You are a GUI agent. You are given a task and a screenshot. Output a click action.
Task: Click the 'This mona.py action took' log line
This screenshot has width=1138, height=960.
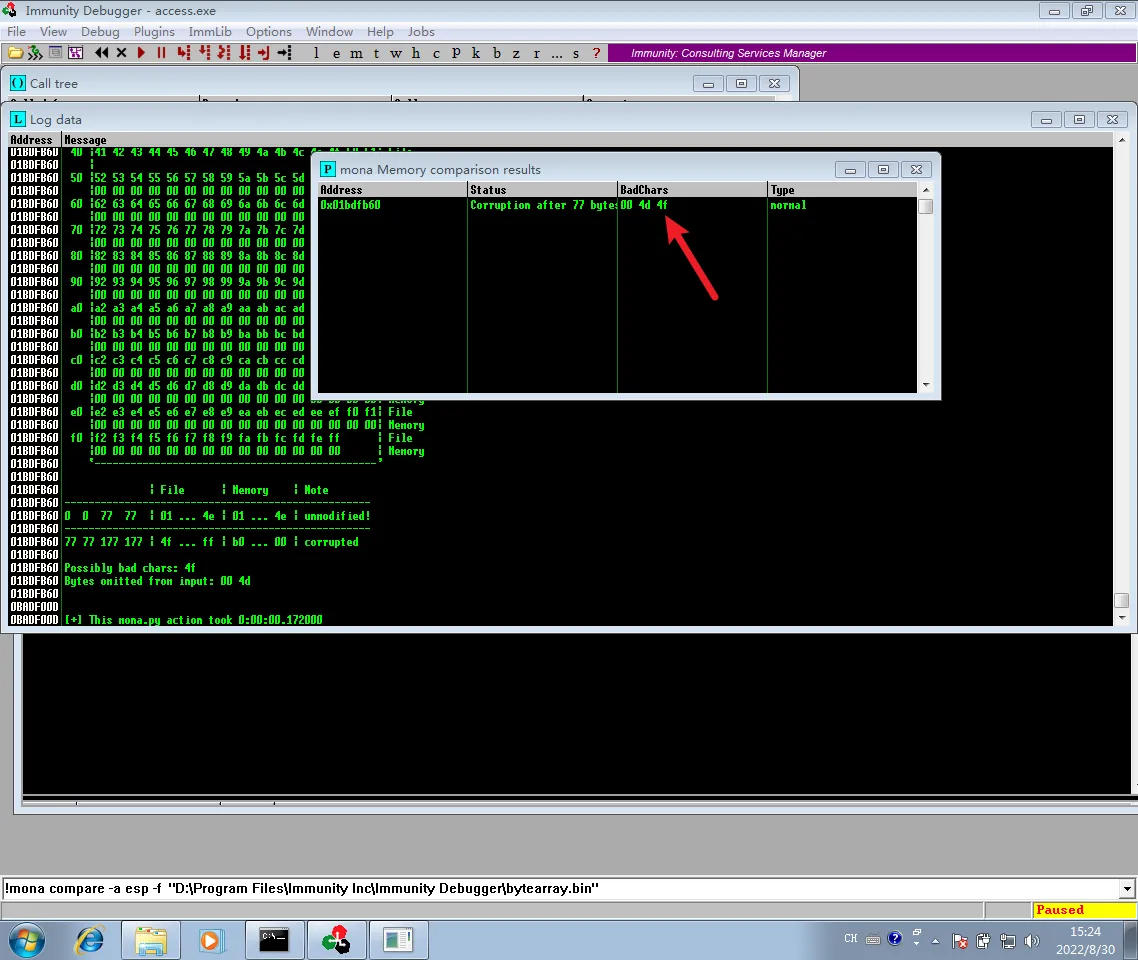coord(193,620)
